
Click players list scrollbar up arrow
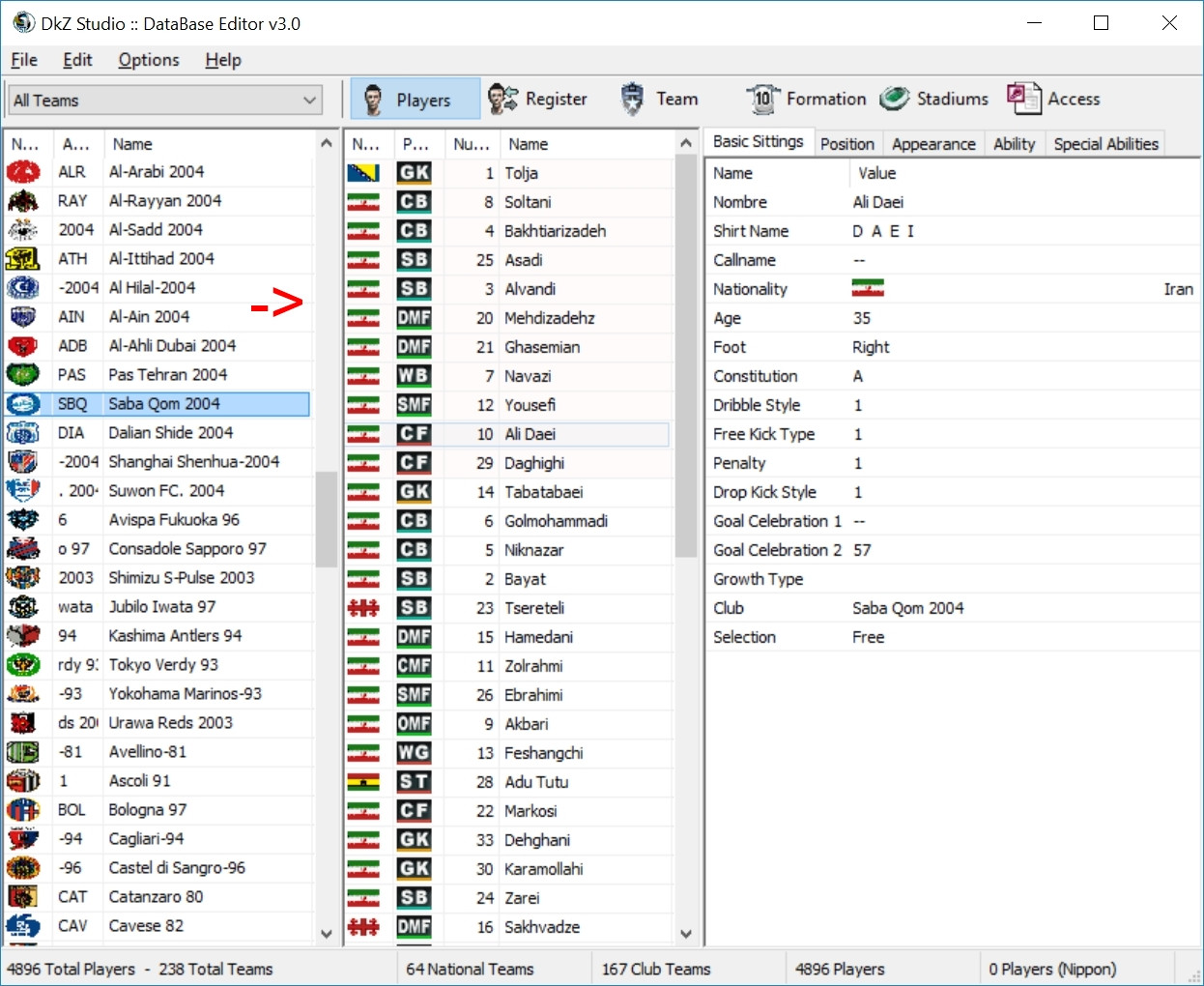coord(686,143)
